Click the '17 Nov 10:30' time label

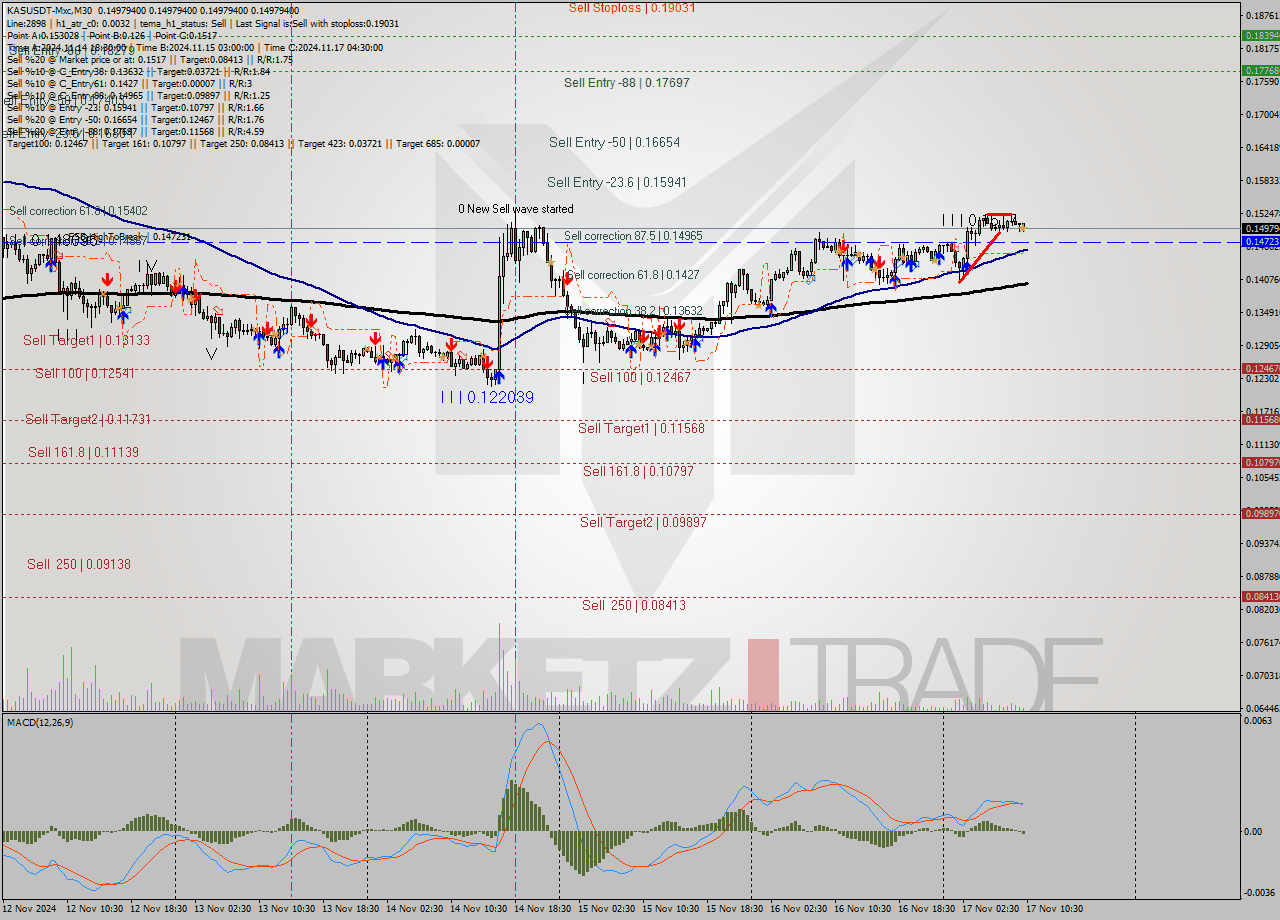1054,909
